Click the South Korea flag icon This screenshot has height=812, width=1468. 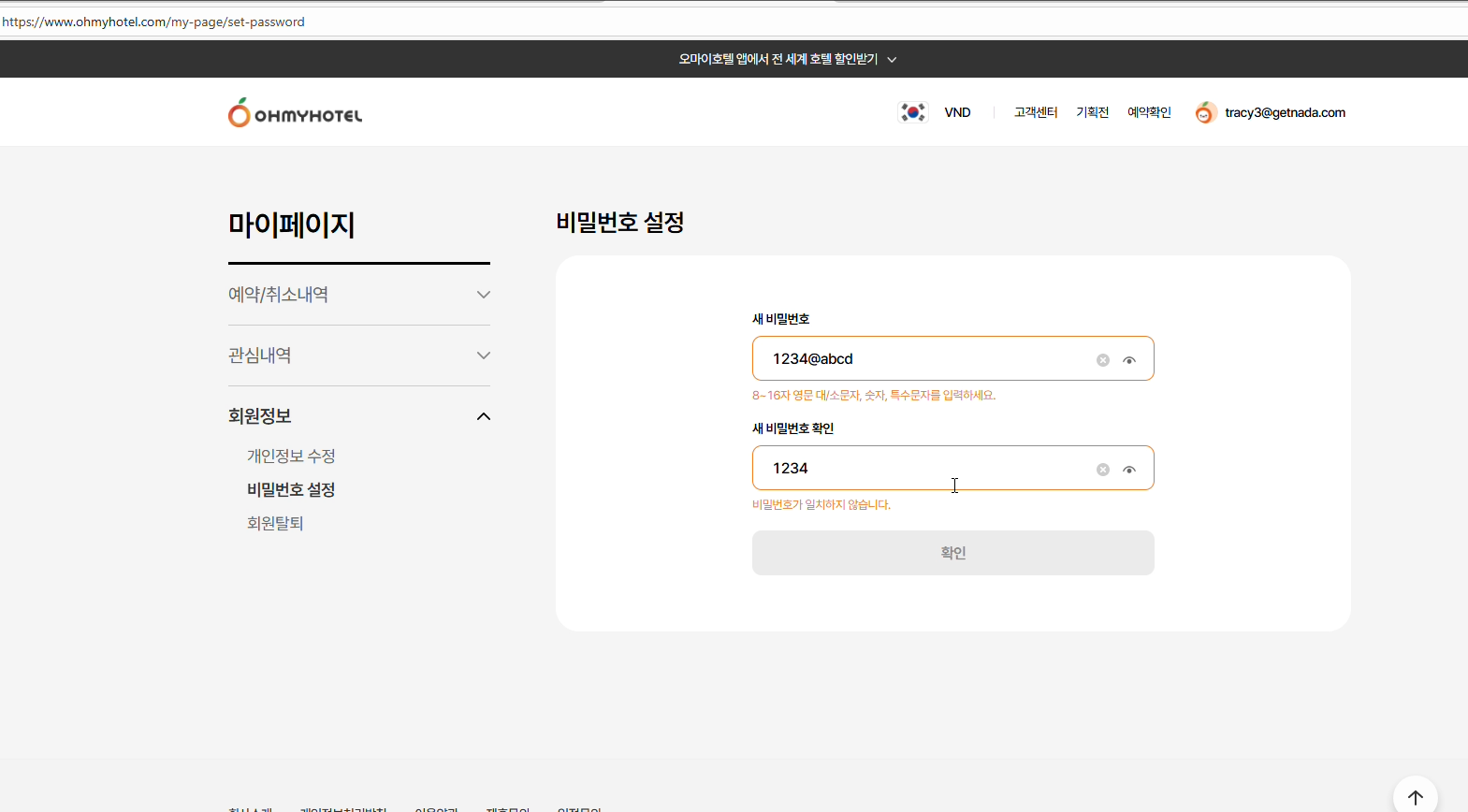click(912, 112)
